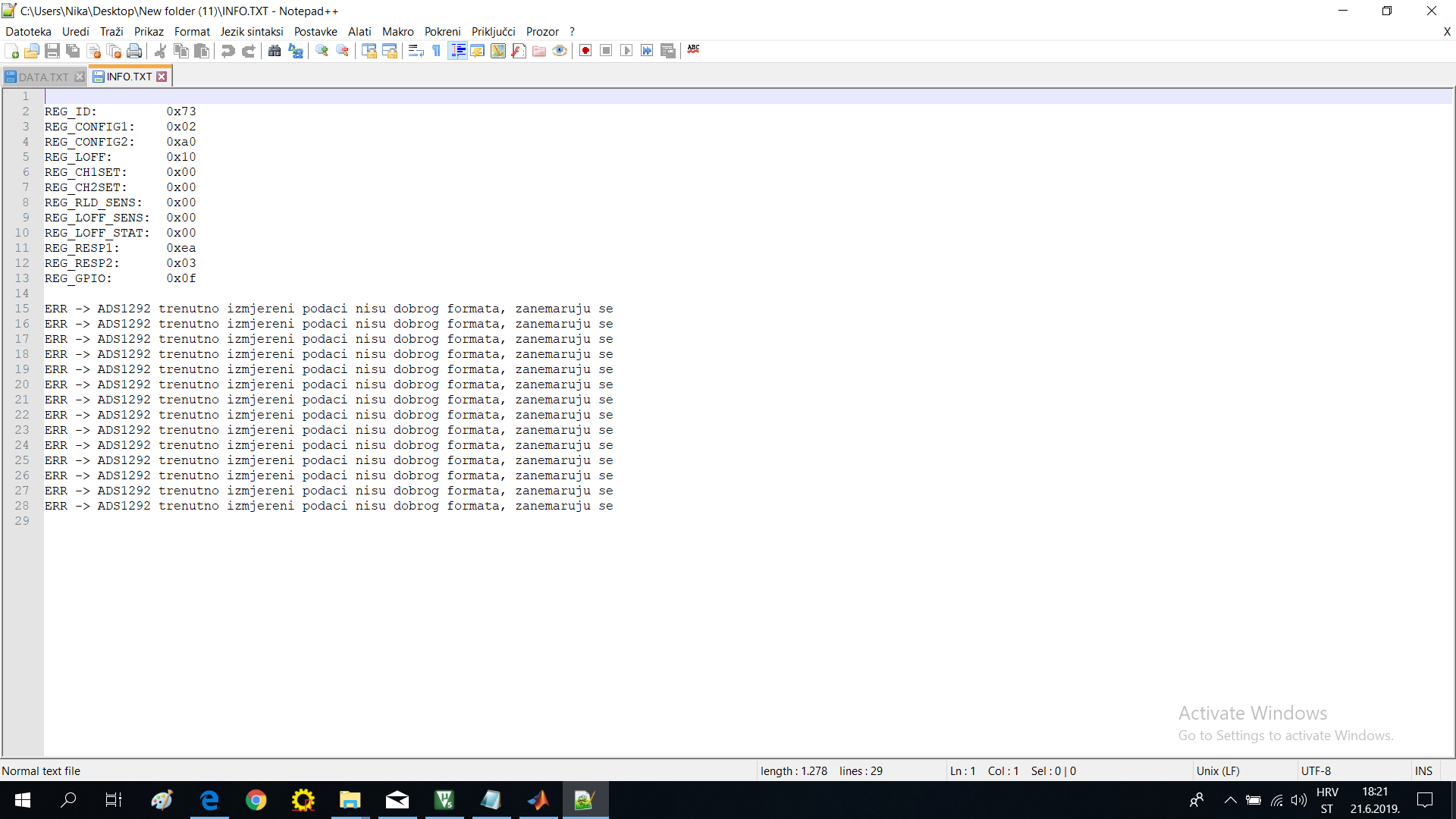Screen dimensions: 1456x819
Task: Place cursor on line 'REG_ID: 0x73'
Action: tap(120, 111)
